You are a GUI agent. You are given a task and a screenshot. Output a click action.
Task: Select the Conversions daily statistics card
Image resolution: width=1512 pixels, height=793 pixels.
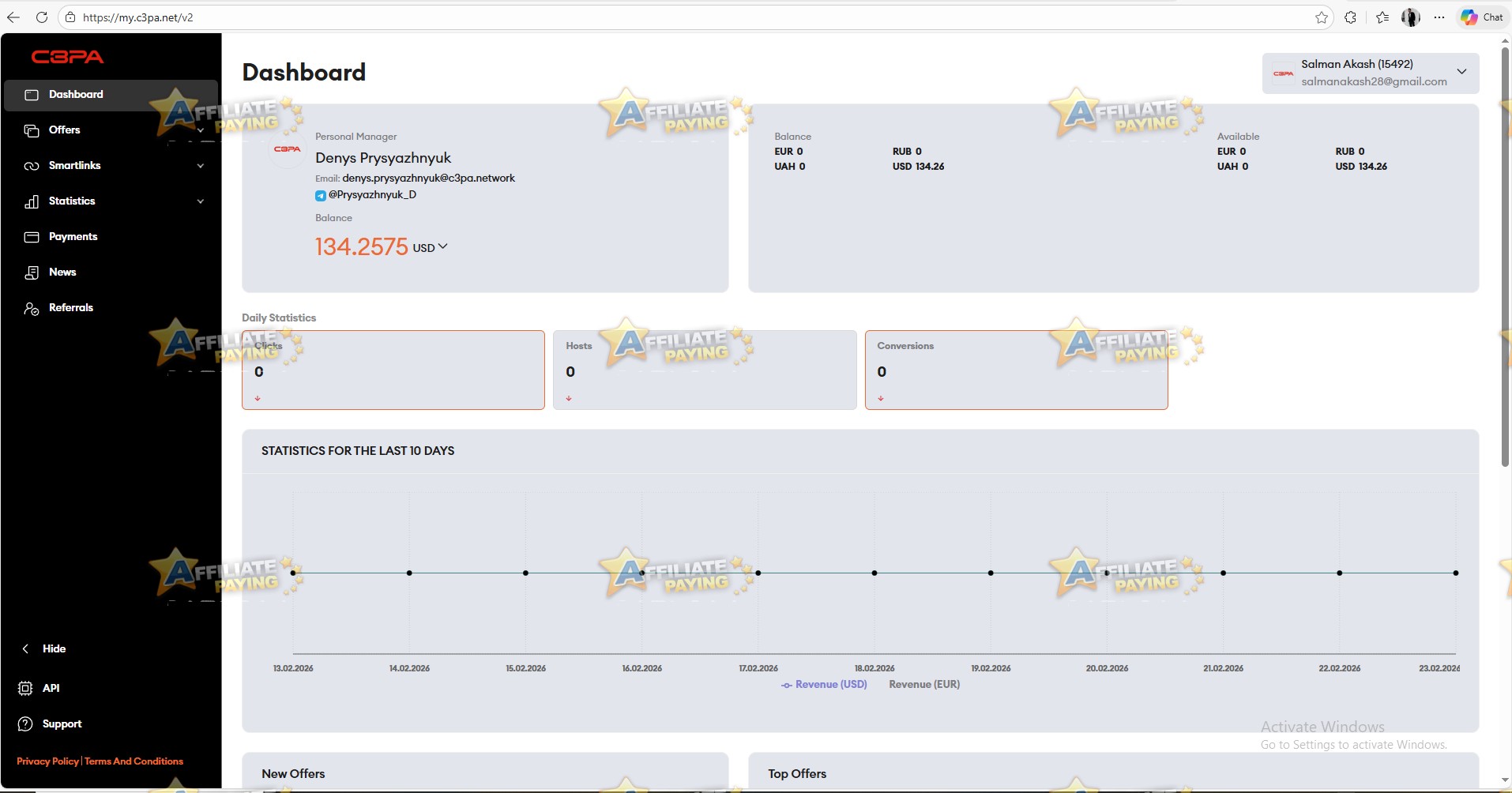click(x=1017, y=370)
